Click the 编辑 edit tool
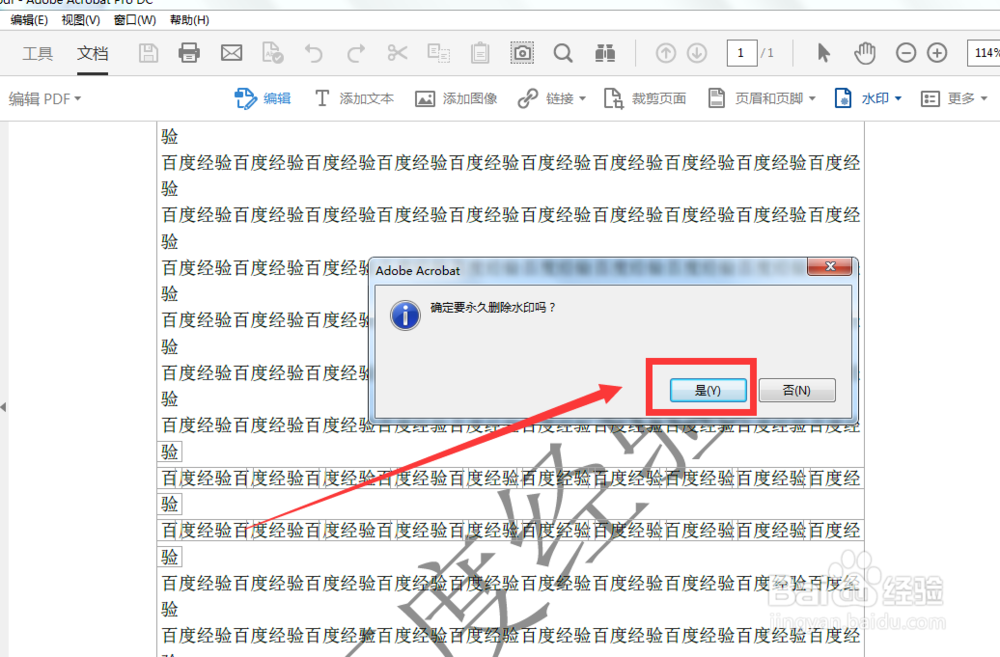 (x=263, y=98)
